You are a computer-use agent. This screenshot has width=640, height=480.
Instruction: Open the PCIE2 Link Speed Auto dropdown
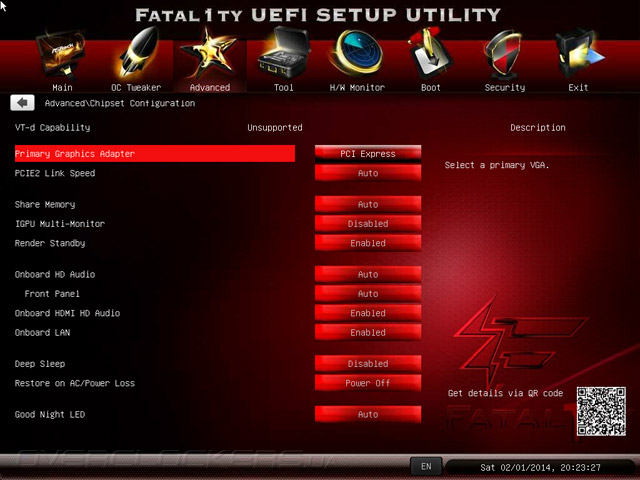(x=368, y=173)
